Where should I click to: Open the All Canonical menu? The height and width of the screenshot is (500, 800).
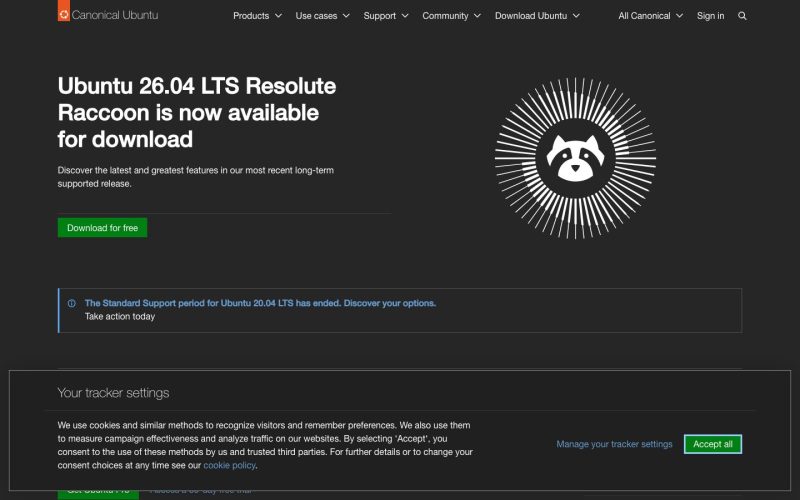click(651, 16)
